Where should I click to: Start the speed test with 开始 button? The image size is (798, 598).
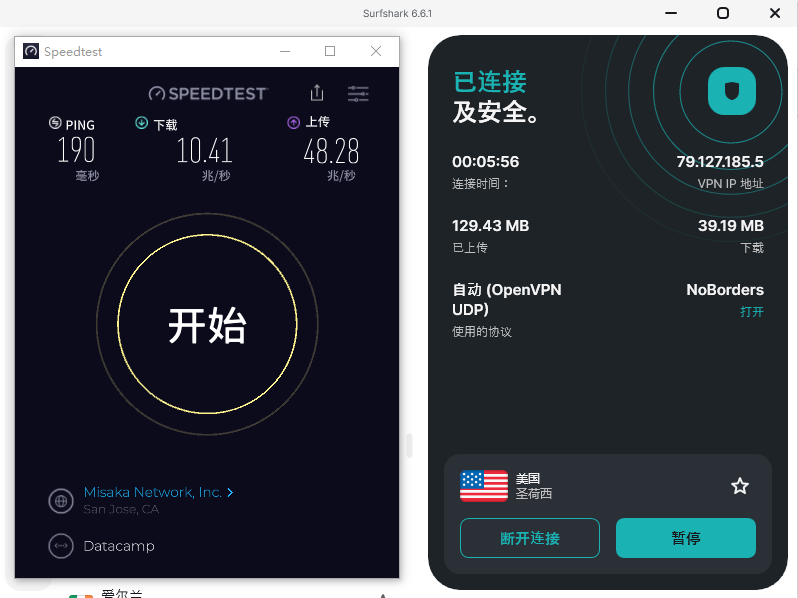point(207,324)
